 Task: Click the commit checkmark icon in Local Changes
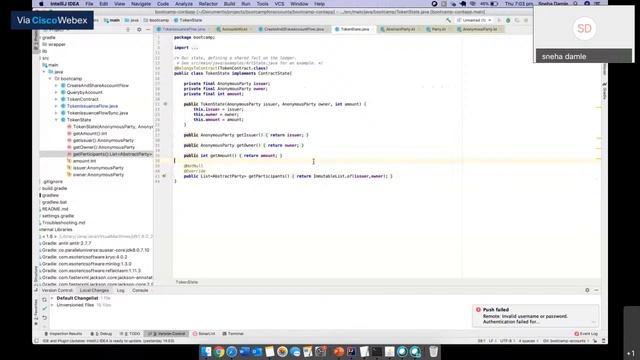[44, 309]
